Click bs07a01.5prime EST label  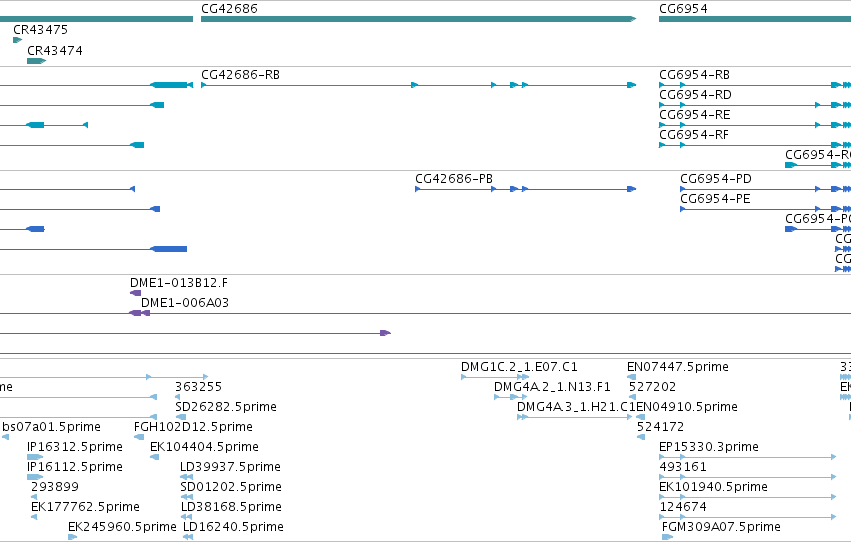(51, 427)
